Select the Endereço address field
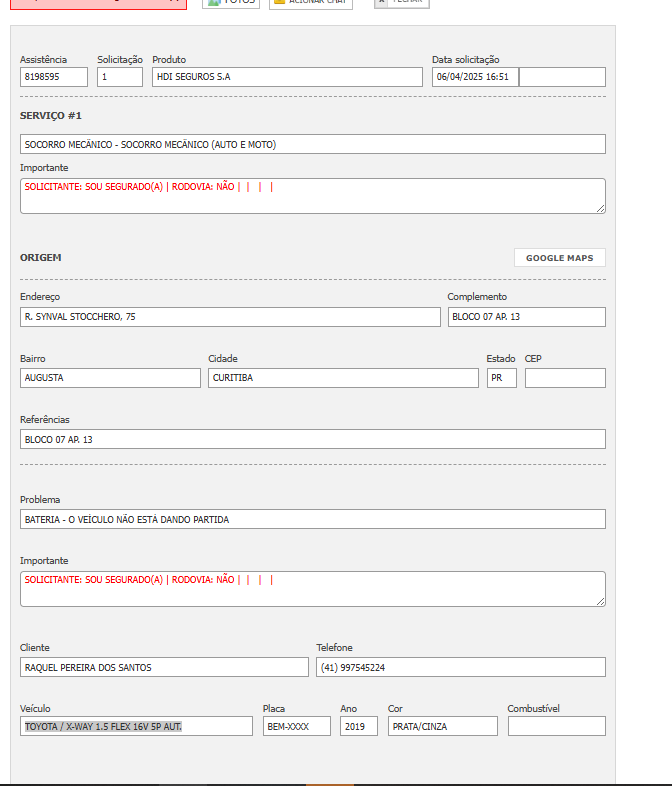 [230, 317]
